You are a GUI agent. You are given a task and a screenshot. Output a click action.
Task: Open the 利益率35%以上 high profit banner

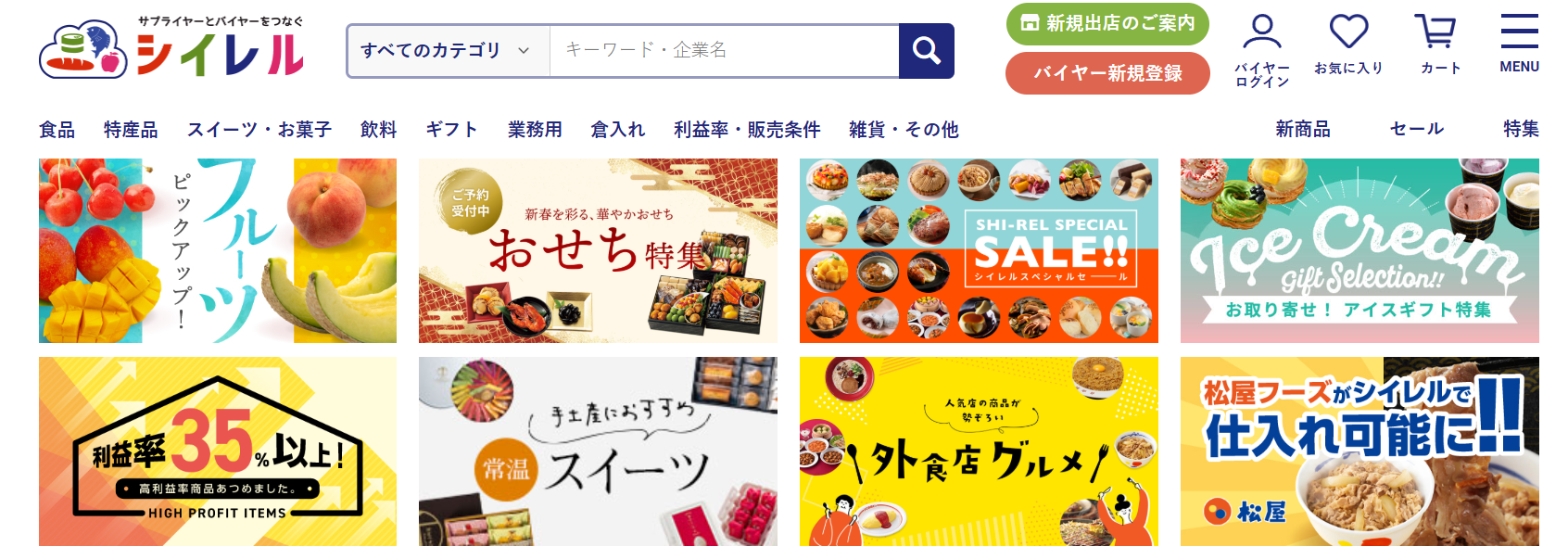218,451
